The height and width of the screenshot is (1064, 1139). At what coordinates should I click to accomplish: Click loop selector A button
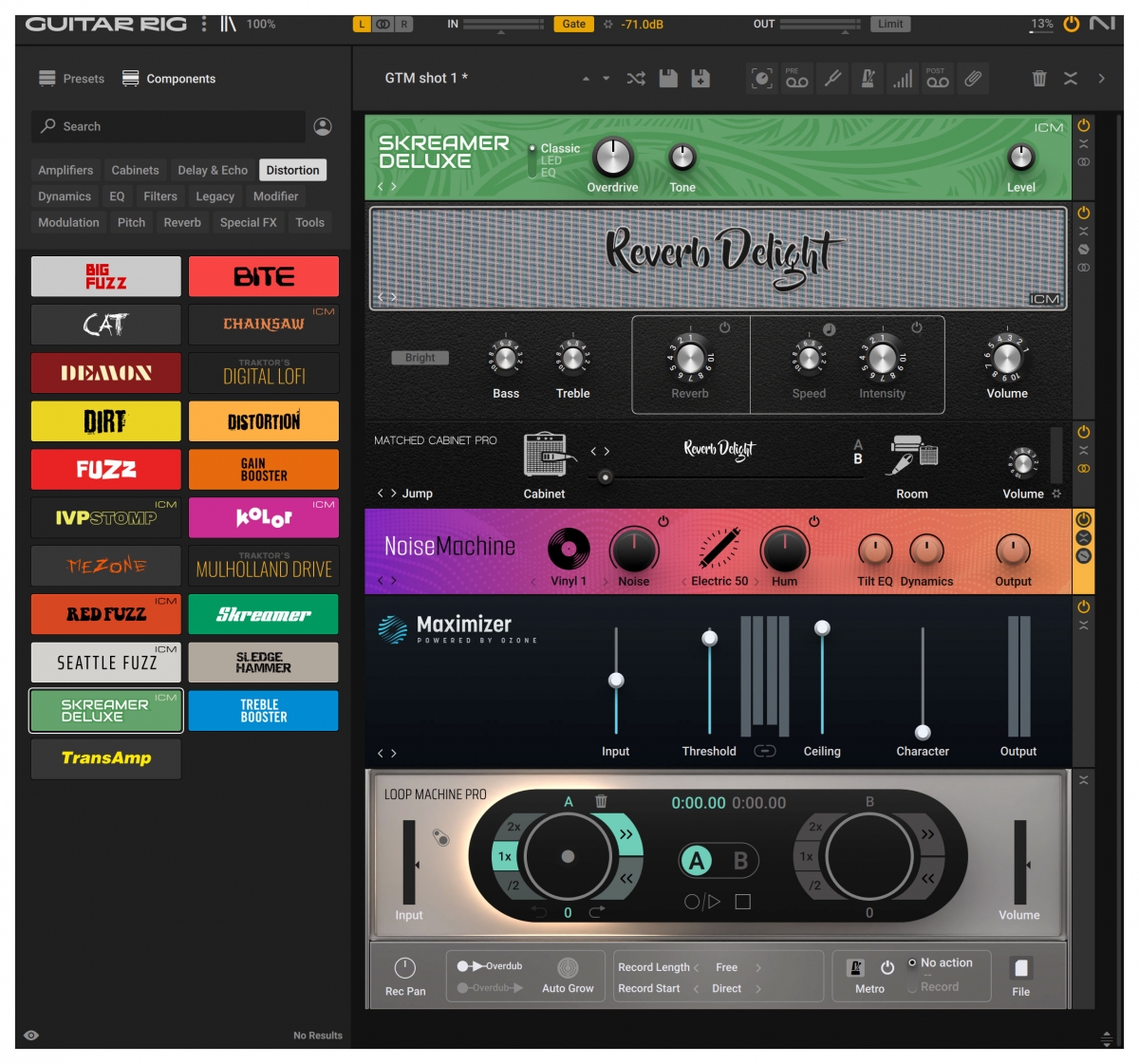[x=698, y=861]
